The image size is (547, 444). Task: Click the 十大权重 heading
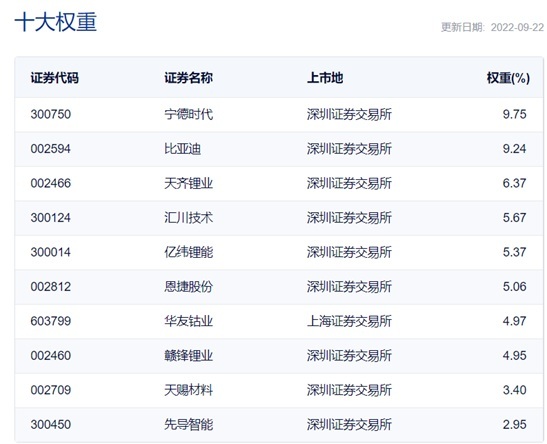55,22
